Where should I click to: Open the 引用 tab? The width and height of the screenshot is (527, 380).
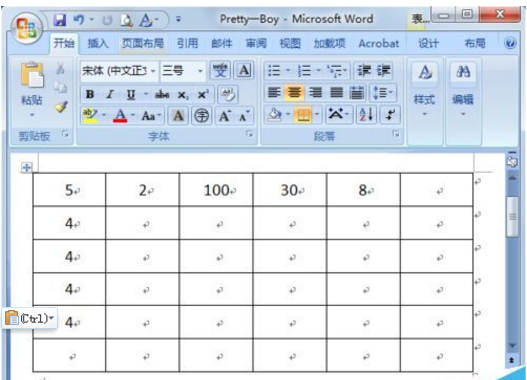pyautogui.click(x=187, y=43)
